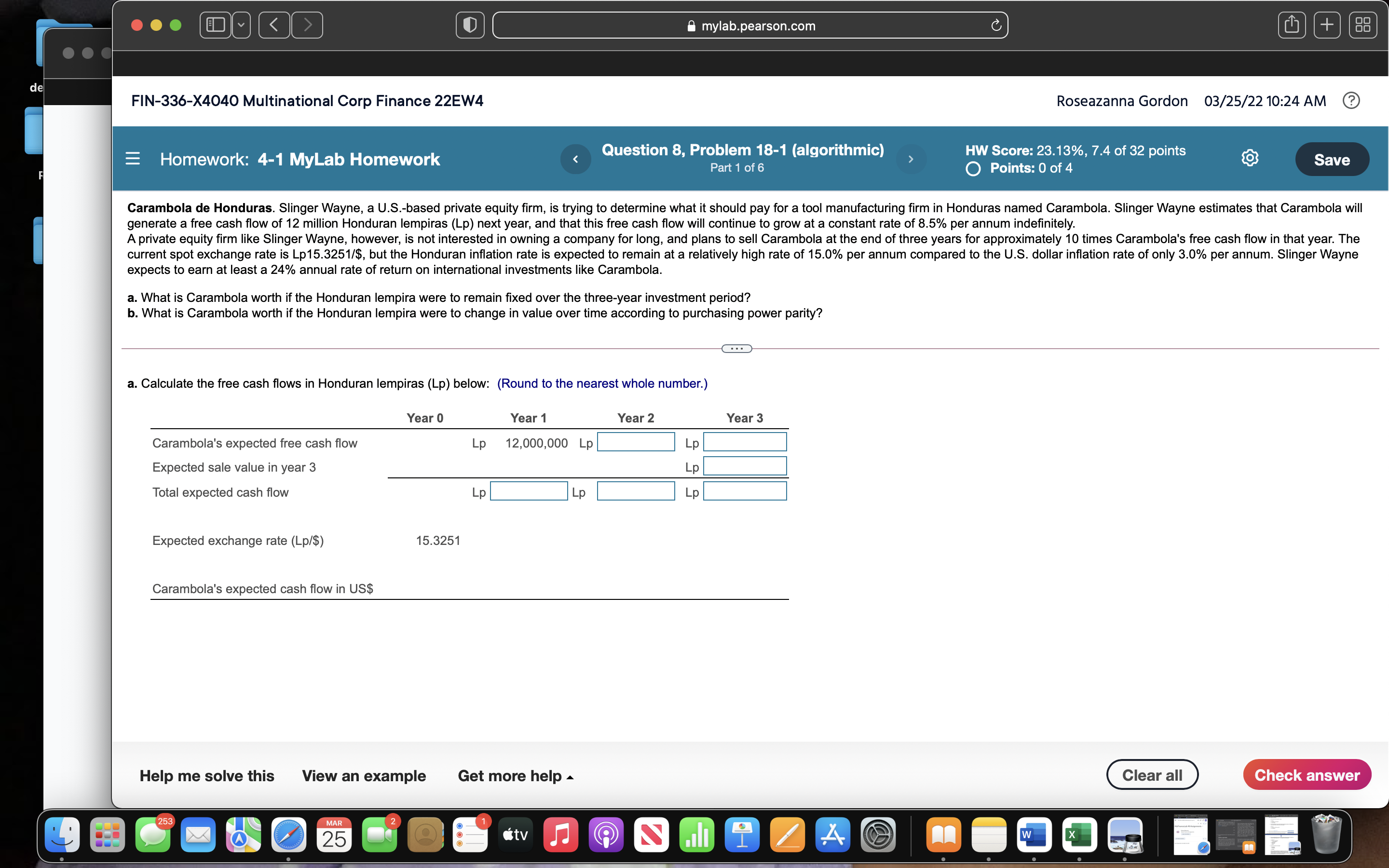1389x868 pixels.
Task: Open Microsoft Word from the Dock
Action: click(1034, 835)
